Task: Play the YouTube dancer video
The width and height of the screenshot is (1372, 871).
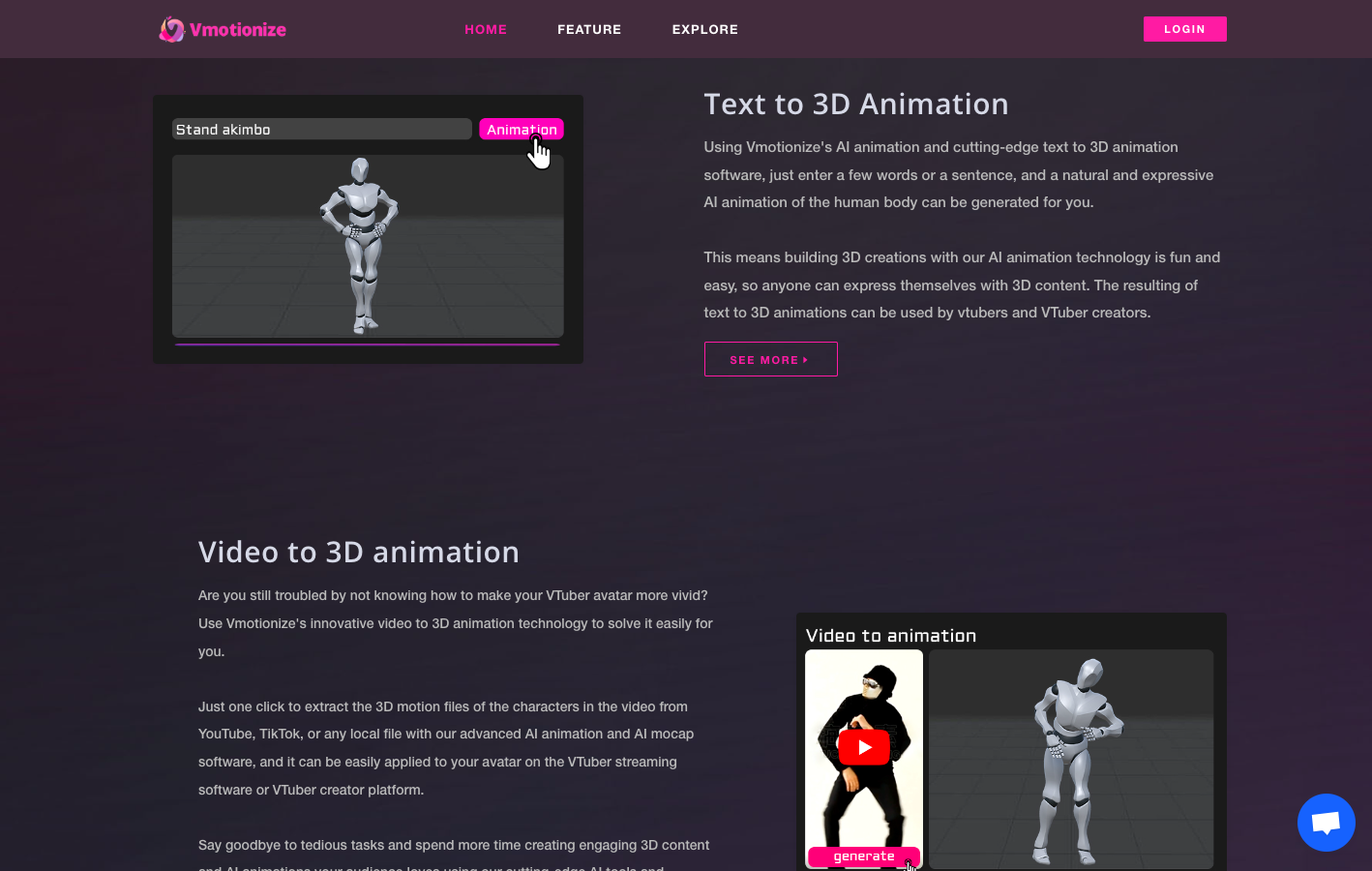Action: coord(864,747)
